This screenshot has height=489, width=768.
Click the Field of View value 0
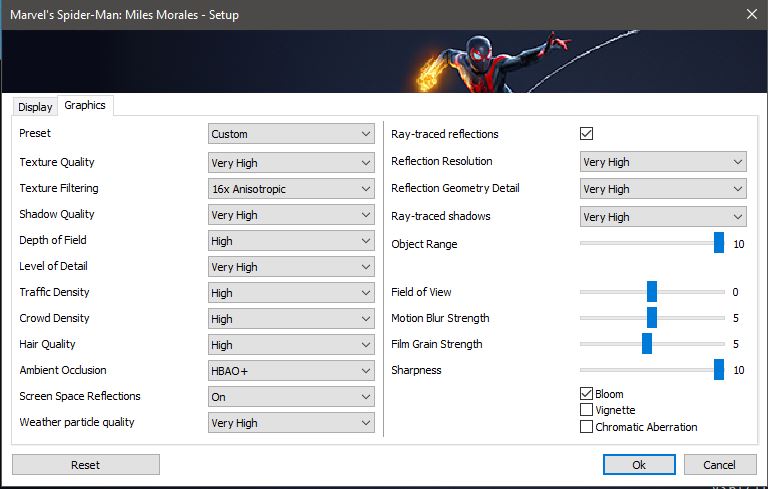coord(735,293)
